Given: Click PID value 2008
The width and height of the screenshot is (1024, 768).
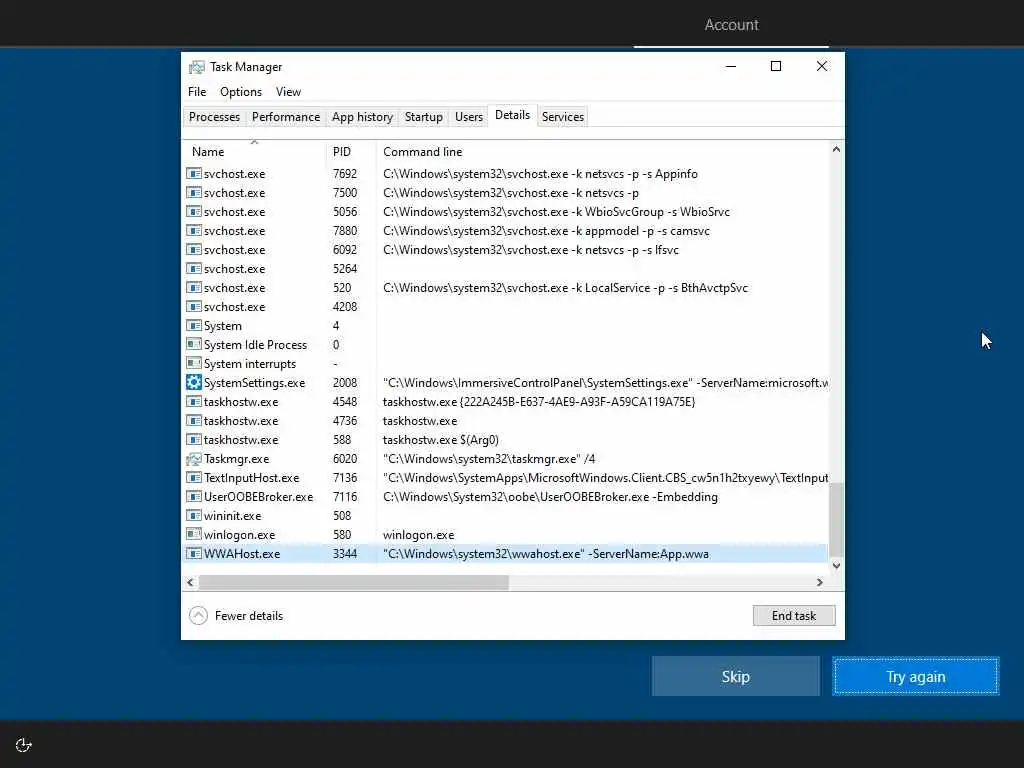Looking at the screenshot, I should click(345, 383).
